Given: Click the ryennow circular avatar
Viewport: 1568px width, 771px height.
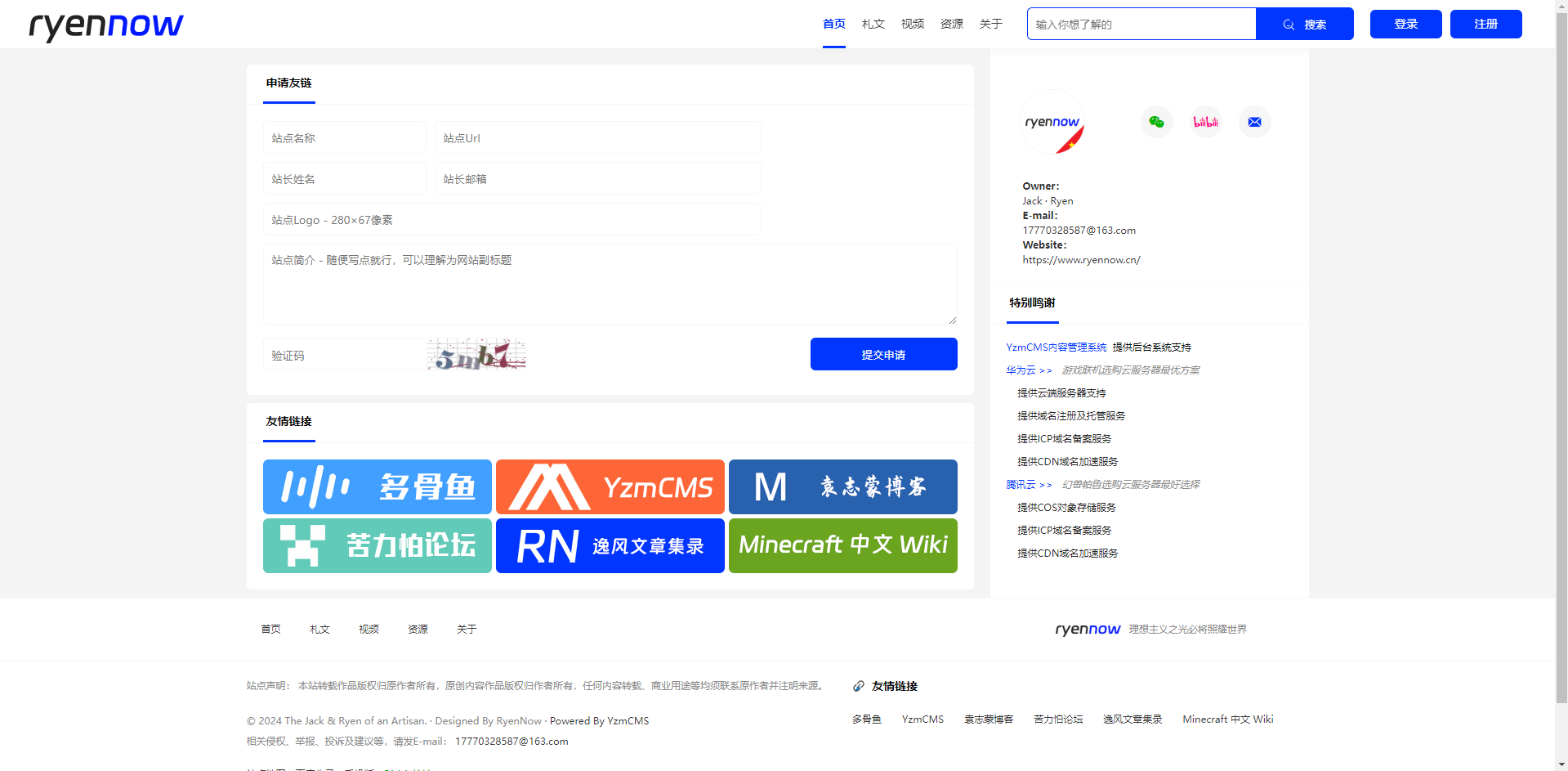Looking at the screenshot, I should tap(1052, 122).
